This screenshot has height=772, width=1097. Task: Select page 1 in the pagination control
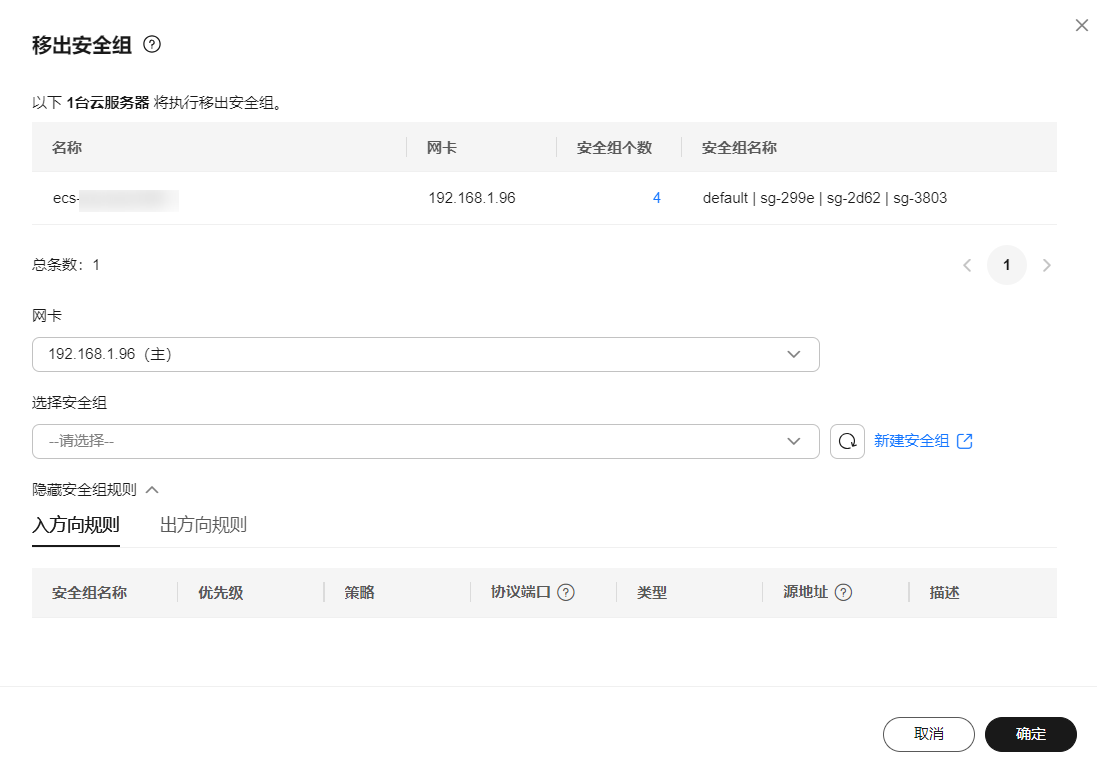[x=1007, y=264]
